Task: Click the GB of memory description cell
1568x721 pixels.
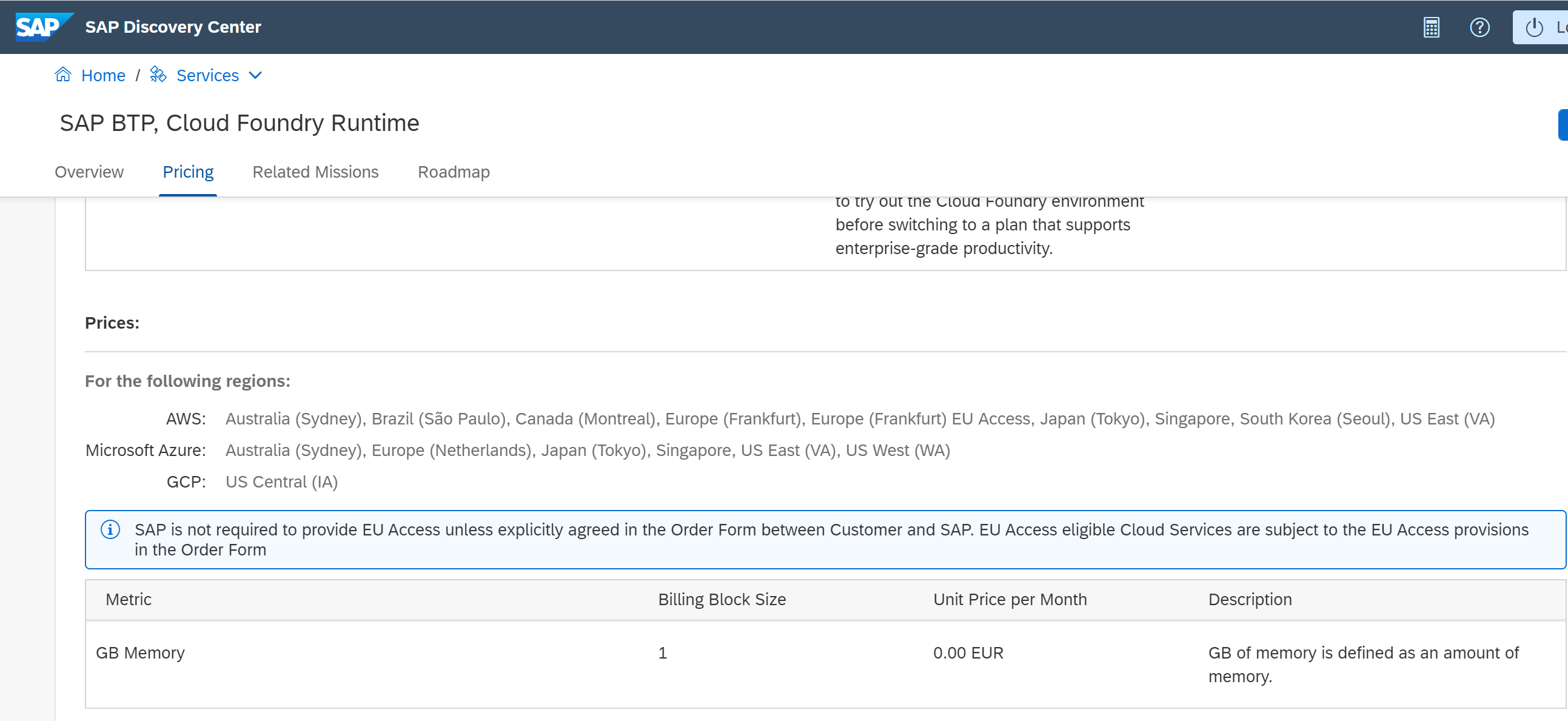Action: pyautogui.click(x=1364, y=664)
